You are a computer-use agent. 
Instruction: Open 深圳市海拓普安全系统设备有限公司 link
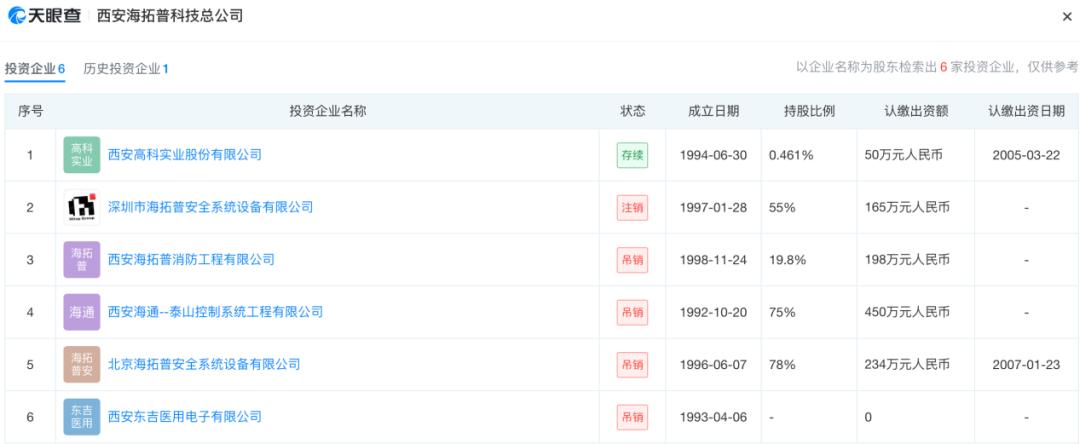(210, 207)
